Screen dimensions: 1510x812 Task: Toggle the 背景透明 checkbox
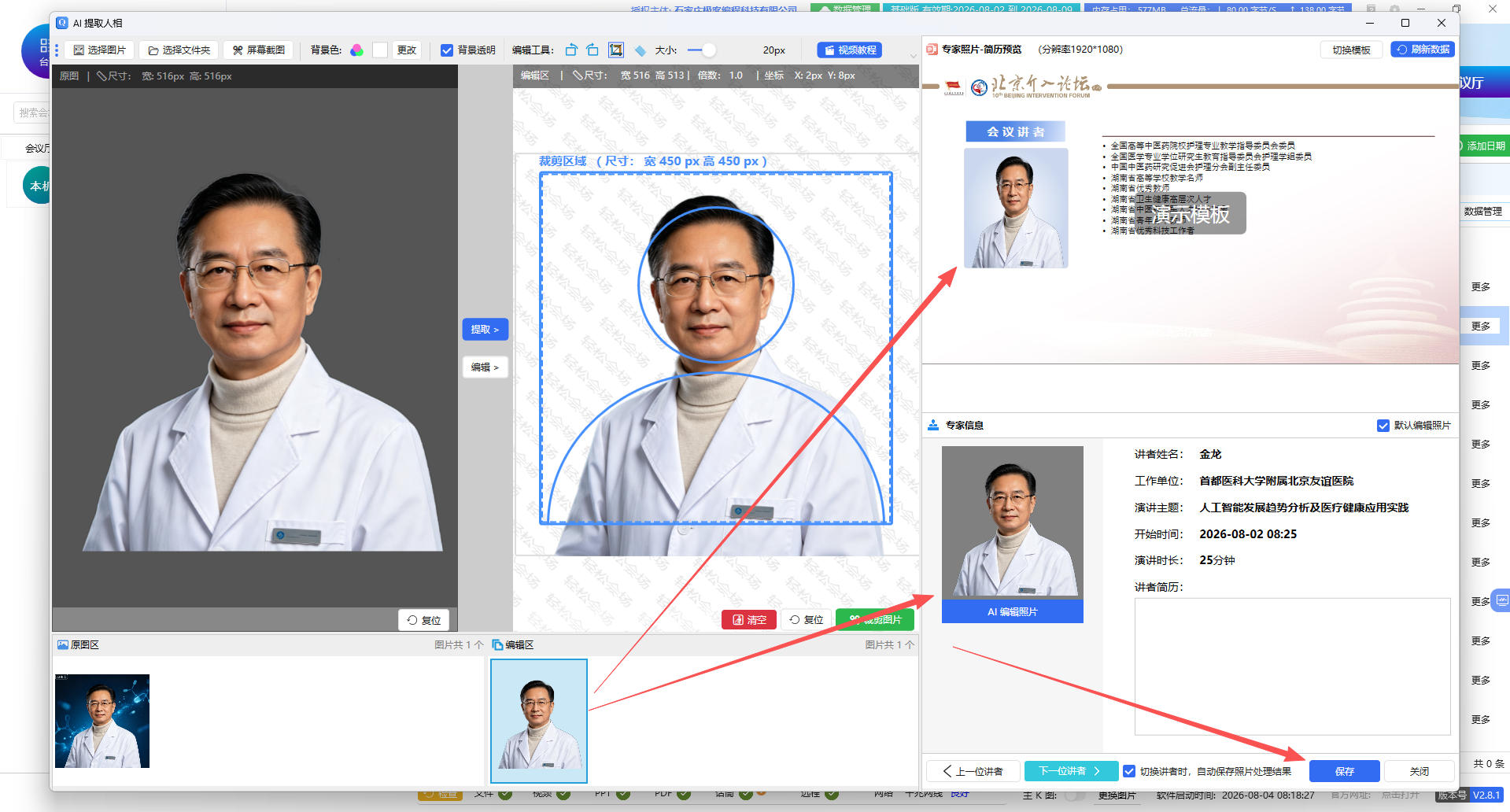tap(447, 50)
